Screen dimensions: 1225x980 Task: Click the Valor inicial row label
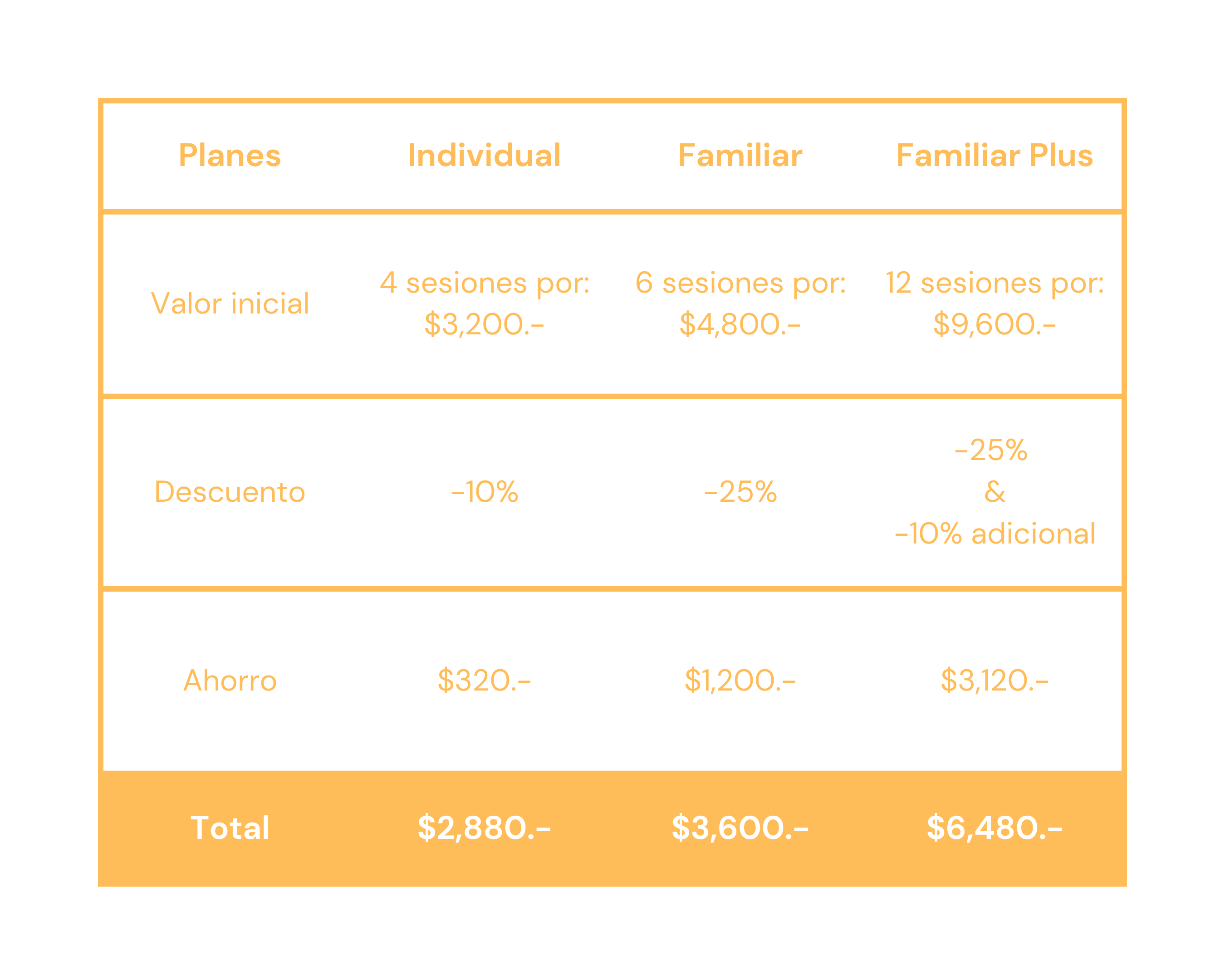point(230,304)
